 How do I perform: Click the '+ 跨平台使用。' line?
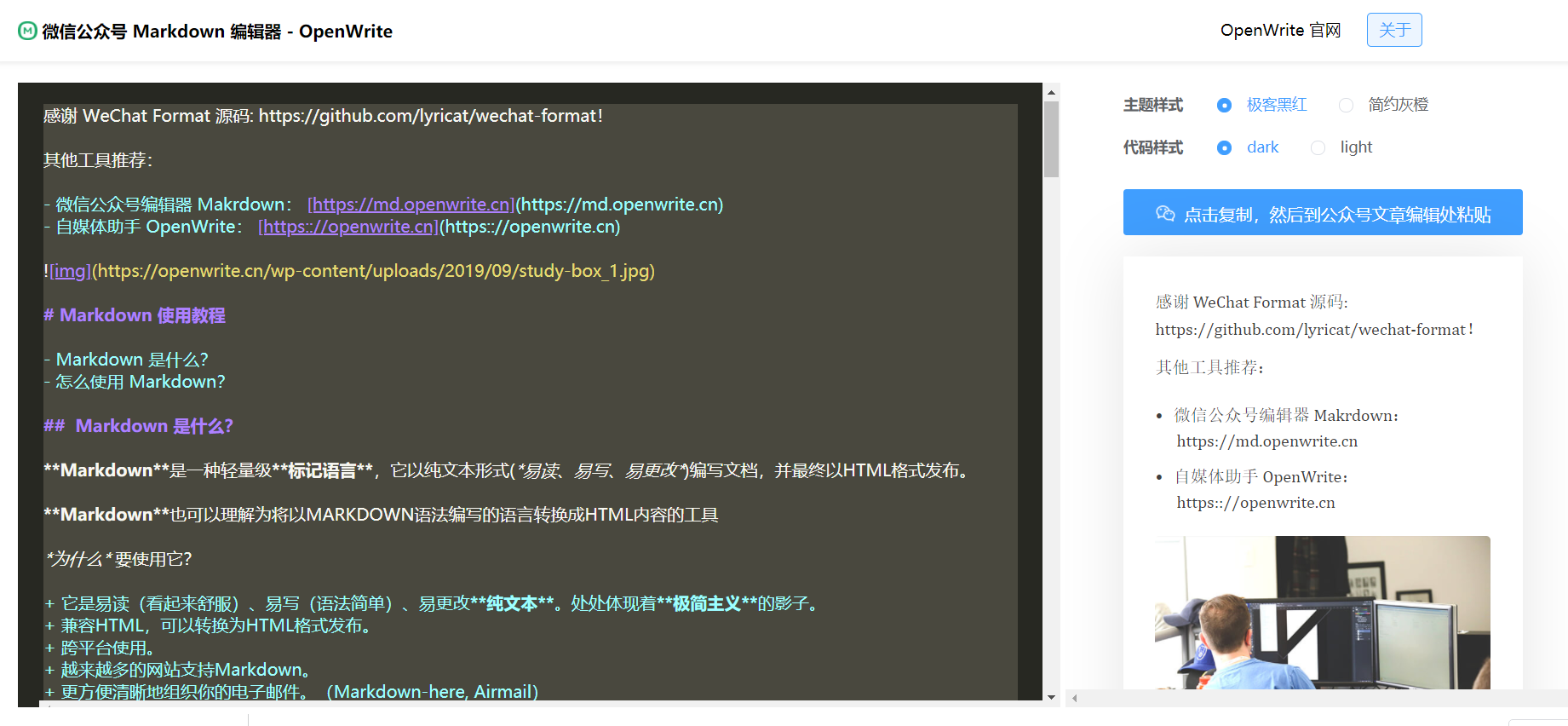click(x=99, y=648)
